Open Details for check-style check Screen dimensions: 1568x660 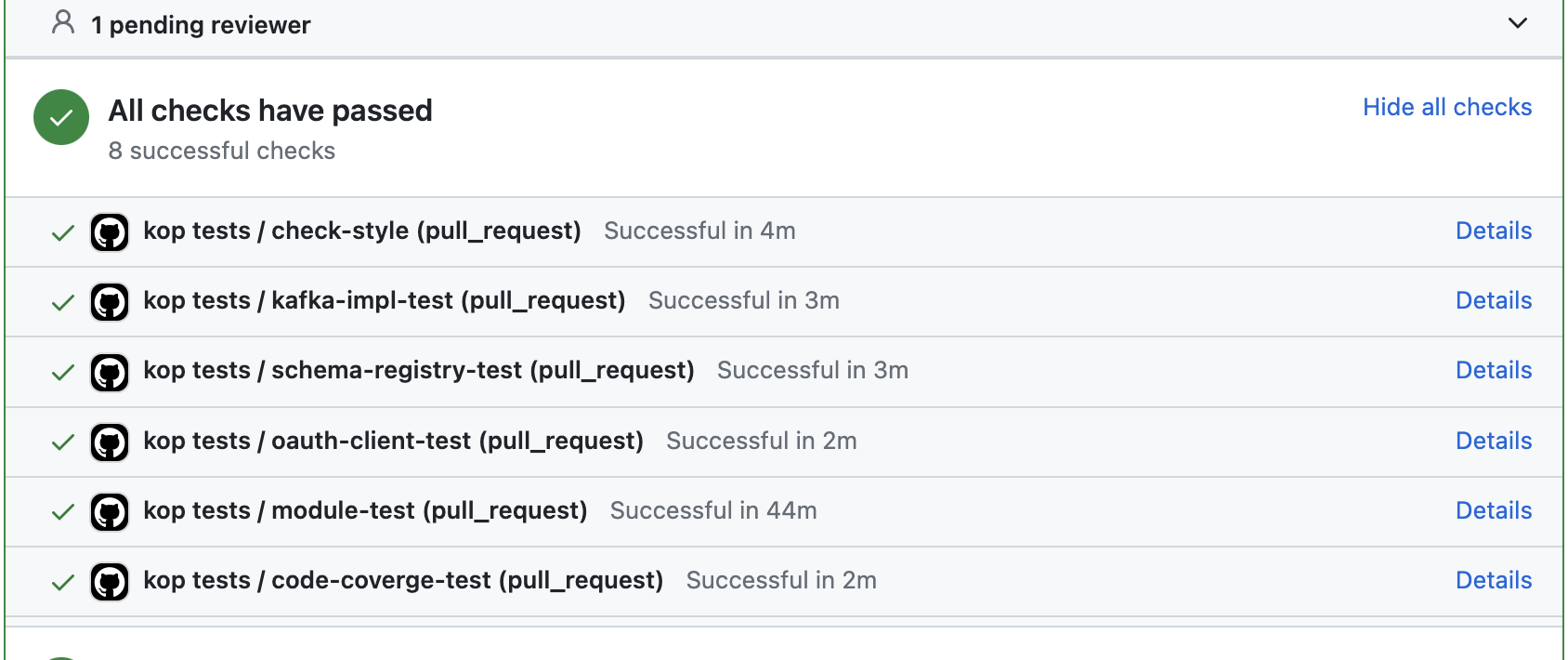(x=1493, y=231)
